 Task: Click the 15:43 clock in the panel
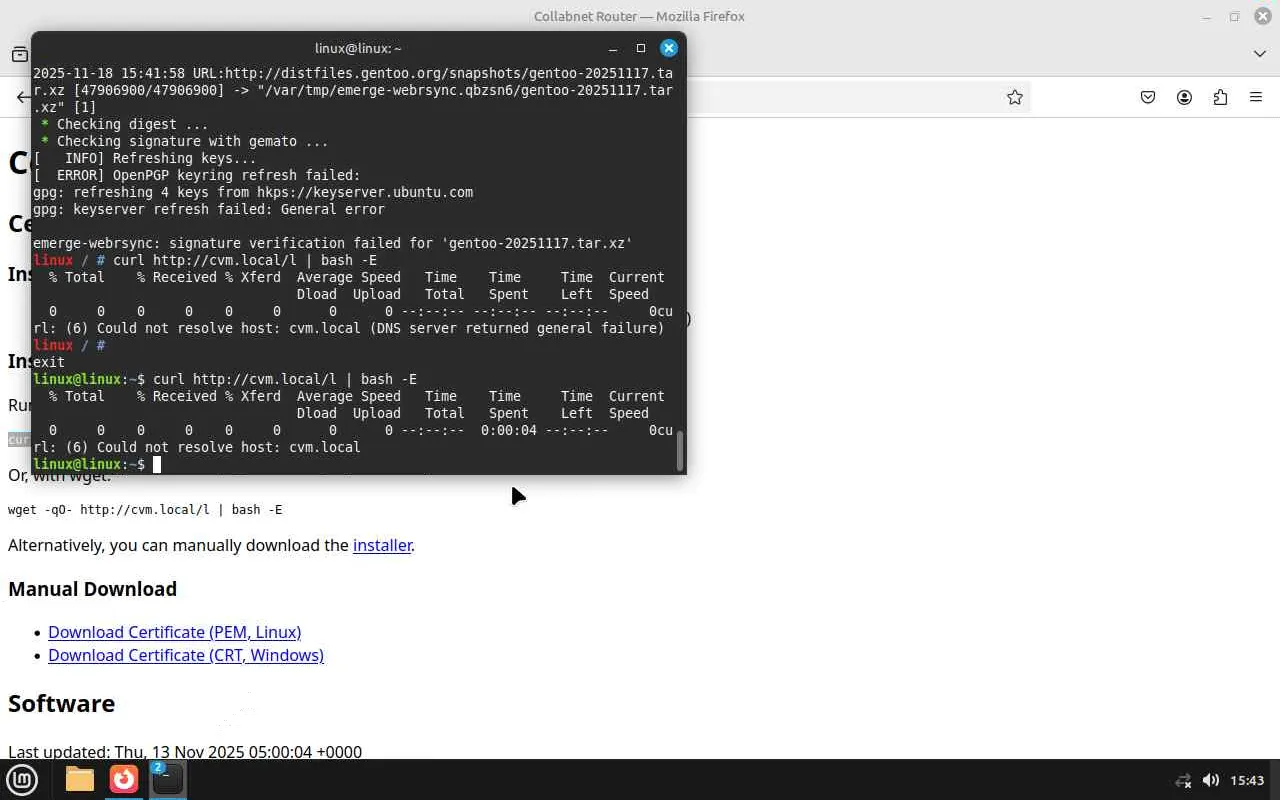[x=1247, y=780]
